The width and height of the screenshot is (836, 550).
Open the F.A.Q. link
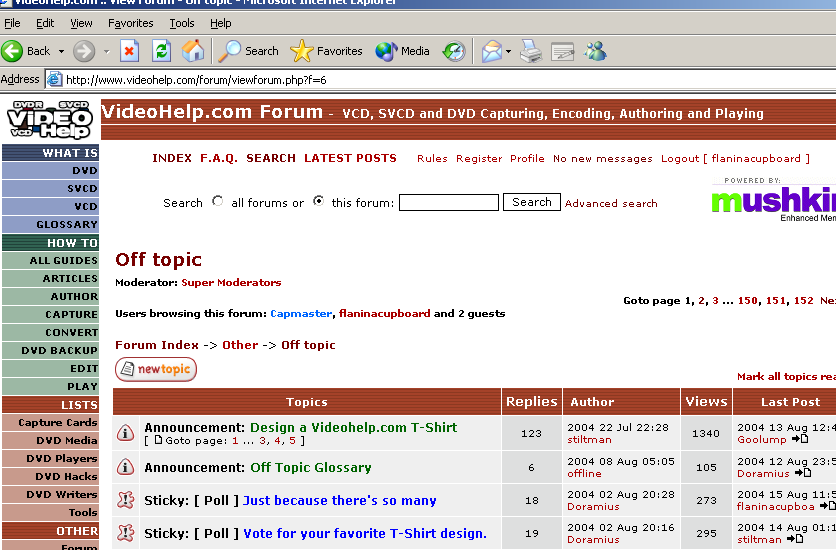click(219, 158)
